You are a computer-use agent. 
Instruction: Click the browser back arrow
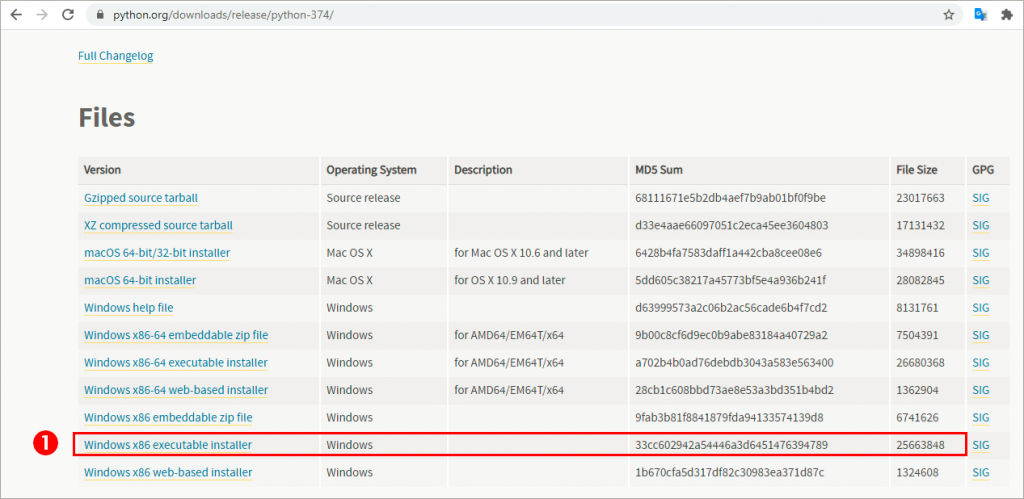tap(16, 15)
